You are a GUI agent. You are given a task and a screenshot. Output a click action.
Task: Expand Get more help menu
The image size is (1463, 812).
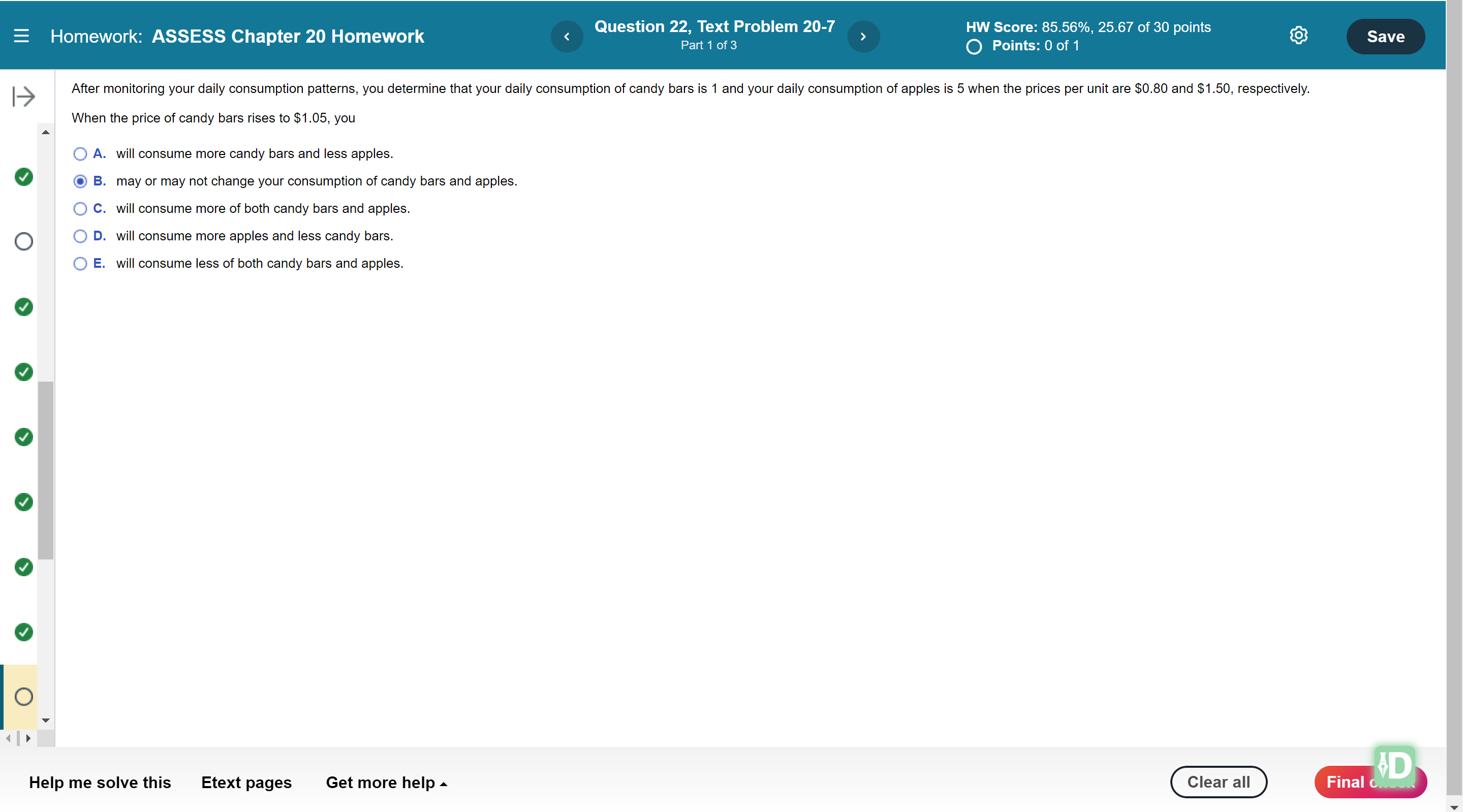(386, 783)
